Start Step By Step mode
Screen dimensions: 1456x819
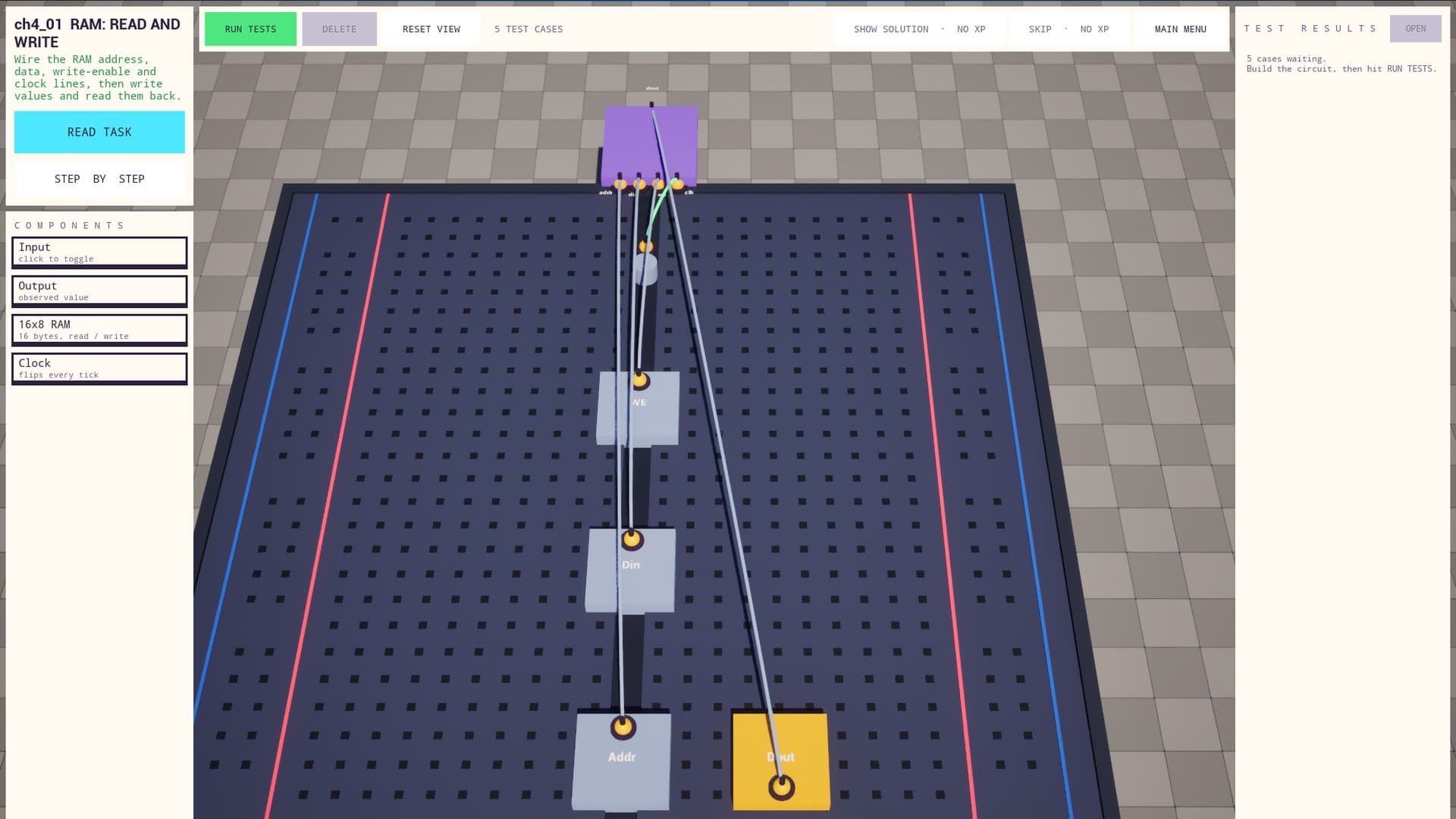pyautogui.click(x=99, y=179)
